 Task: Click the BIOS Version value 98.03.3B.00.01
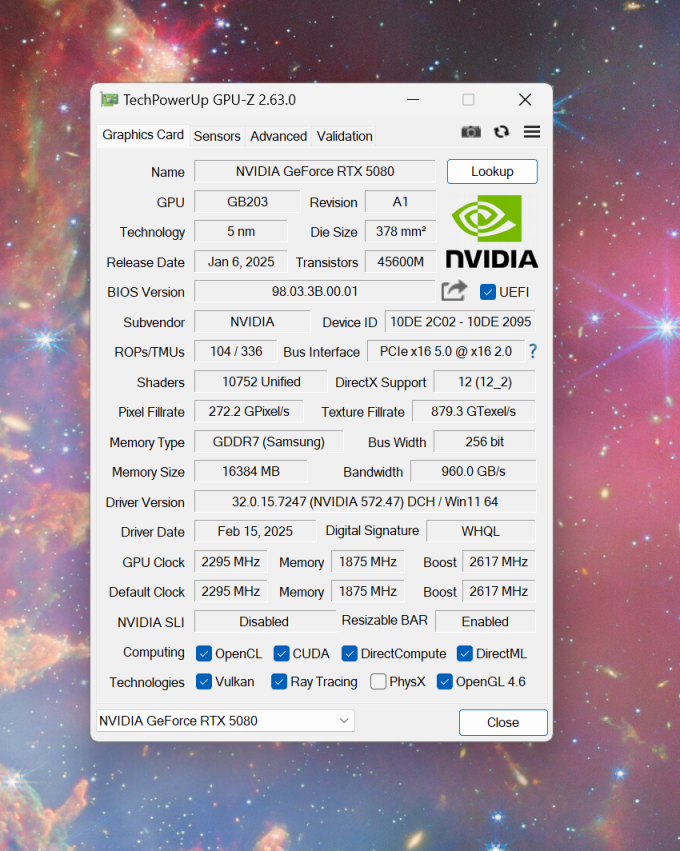click(315, 291)
